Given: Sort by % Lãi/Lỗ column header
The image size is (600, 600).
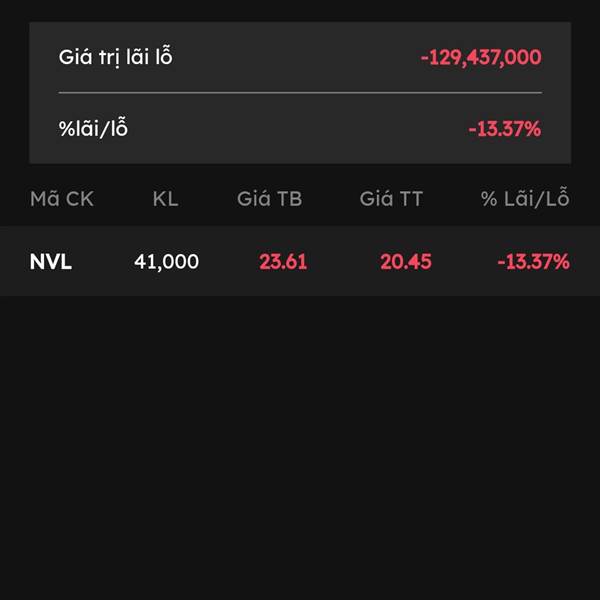Looking at the screenshot, I should [x=525, y=198].
